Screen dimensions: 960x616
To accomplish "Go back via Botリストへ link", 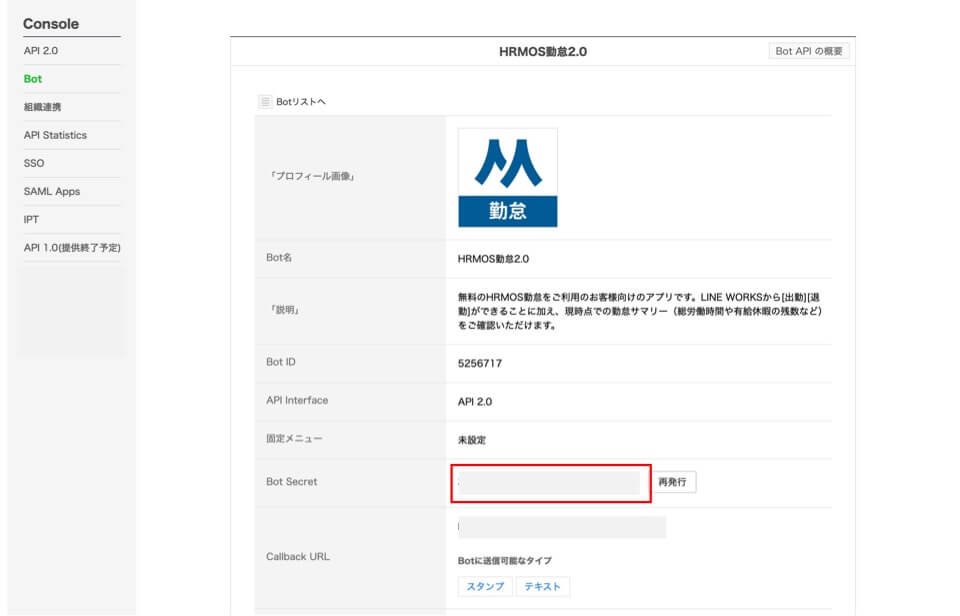I will [301, 102].
